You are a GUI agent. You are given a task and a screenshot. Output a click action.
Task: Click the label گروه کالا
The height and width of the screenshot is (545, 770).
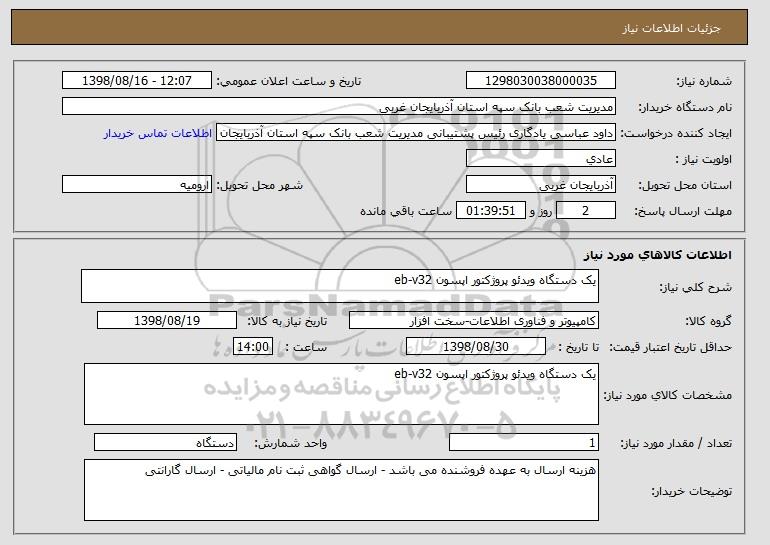[x=708, y=321]
